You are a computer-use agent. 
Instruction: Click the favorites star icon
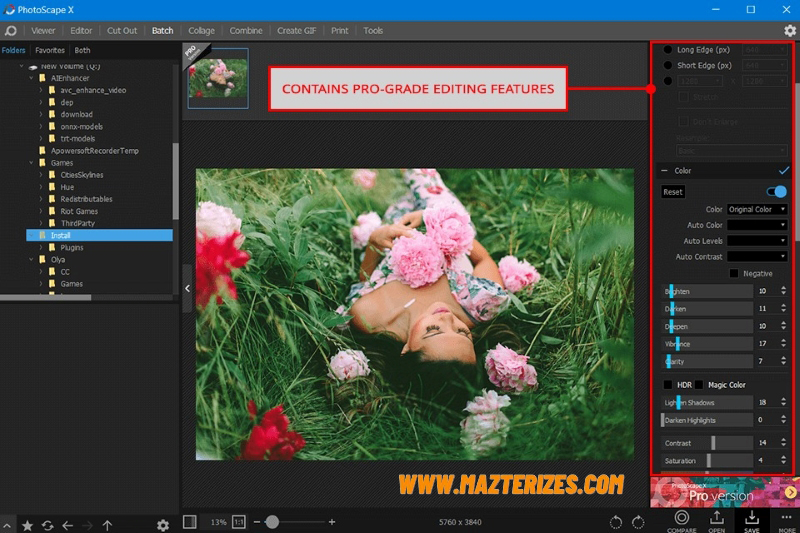click(28, 525)
